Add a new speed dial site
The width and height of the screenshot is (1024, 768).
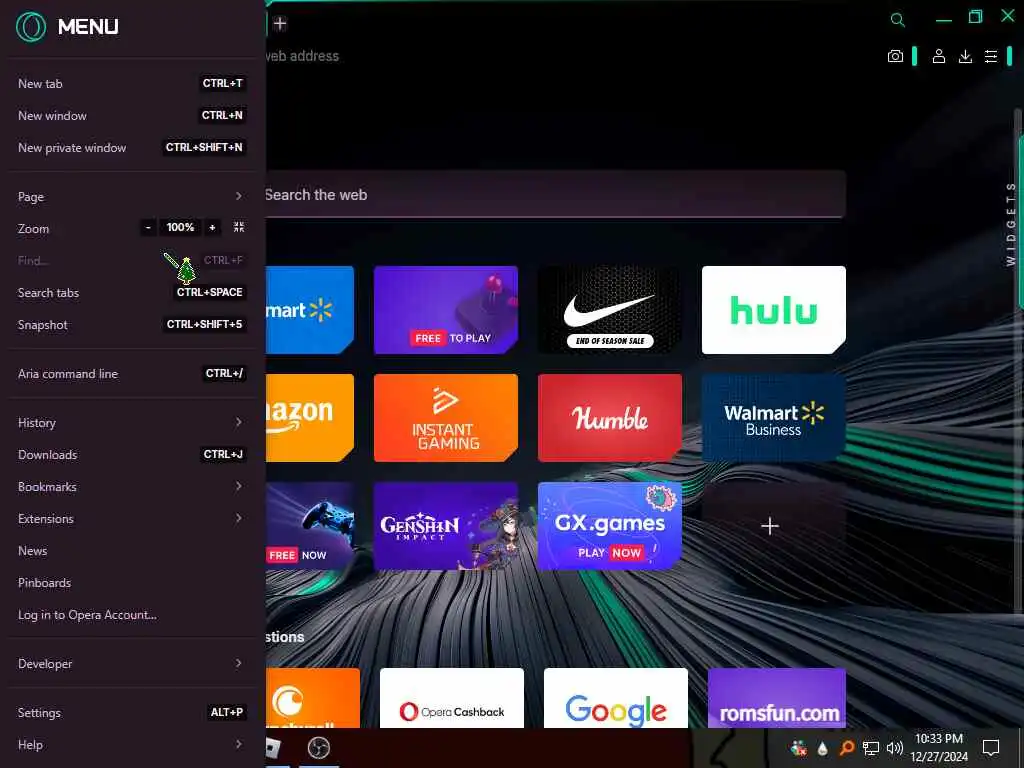coord(773,526)
